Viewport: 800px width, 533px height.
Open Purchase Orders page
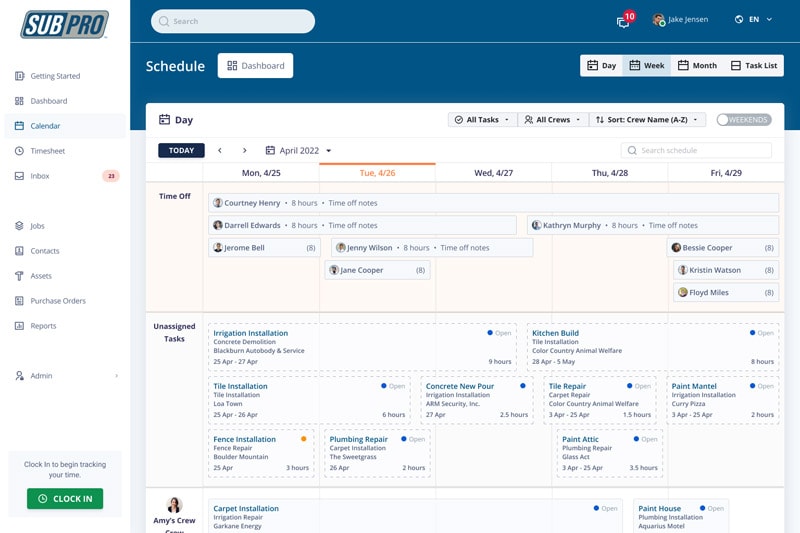coord(57,301)
